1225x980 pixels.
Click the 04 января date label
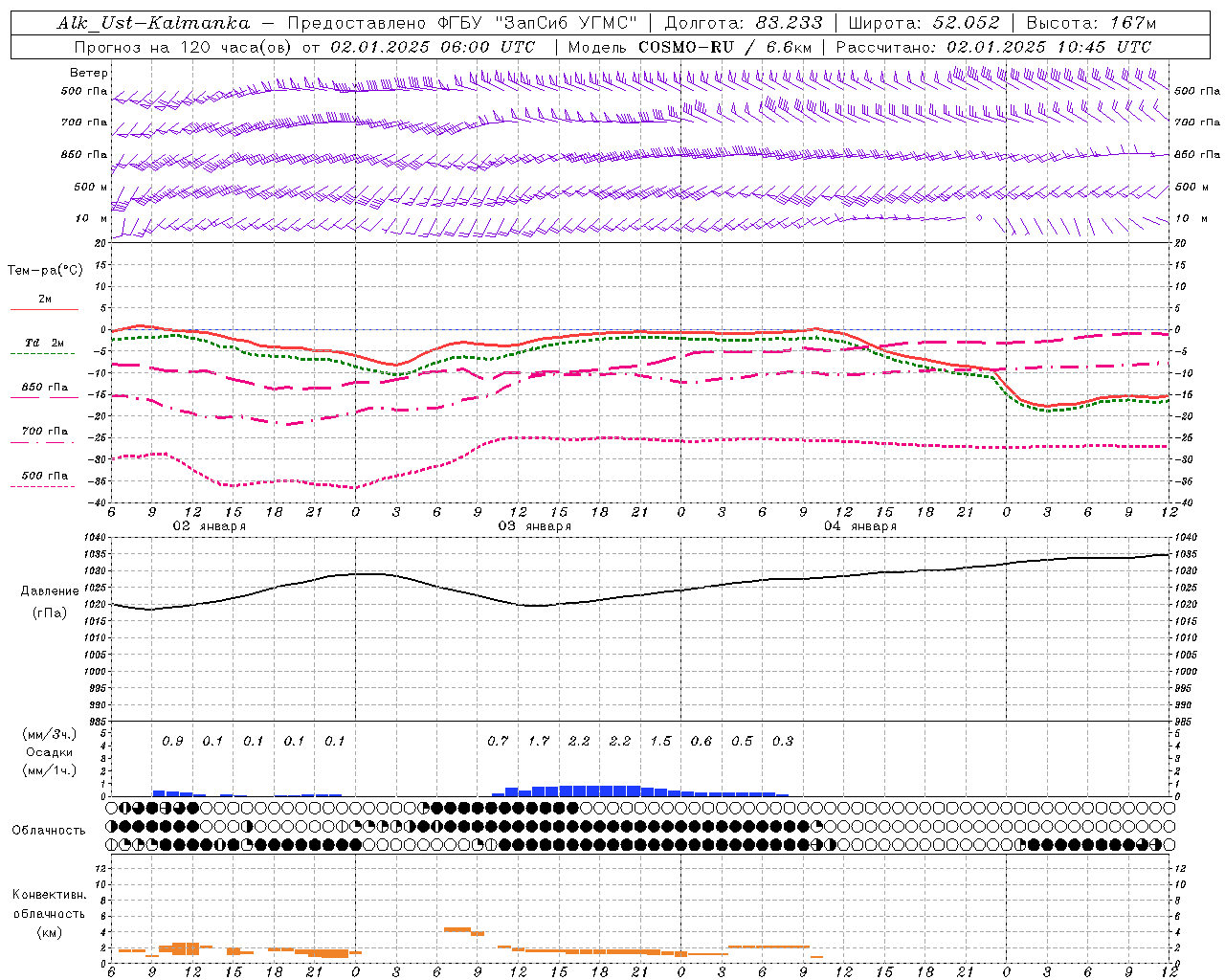pyautogui.click(x=859, y=526)
